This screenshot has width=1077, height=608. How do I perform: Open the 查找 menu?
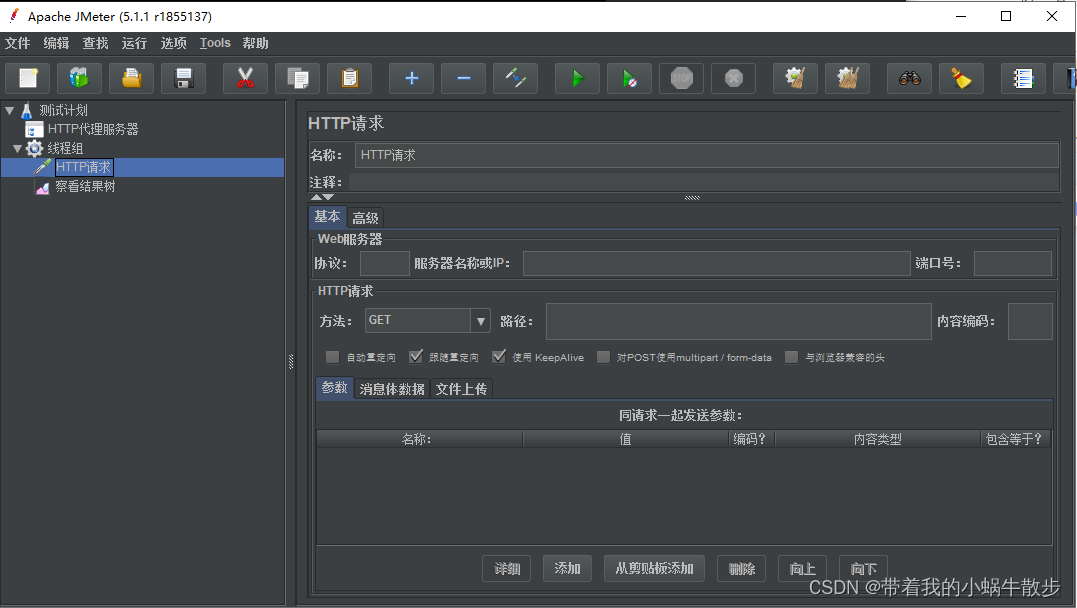point(95,43)
